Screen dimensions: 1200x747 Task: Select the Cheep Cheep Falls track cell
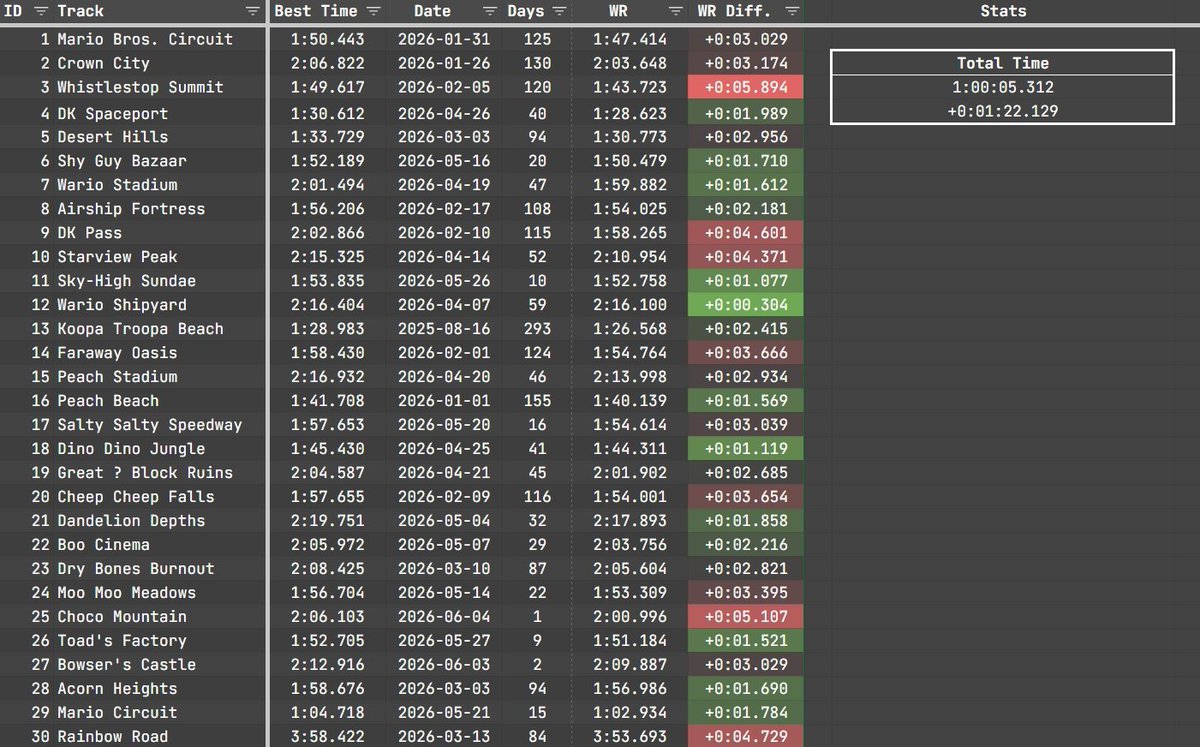160,497
